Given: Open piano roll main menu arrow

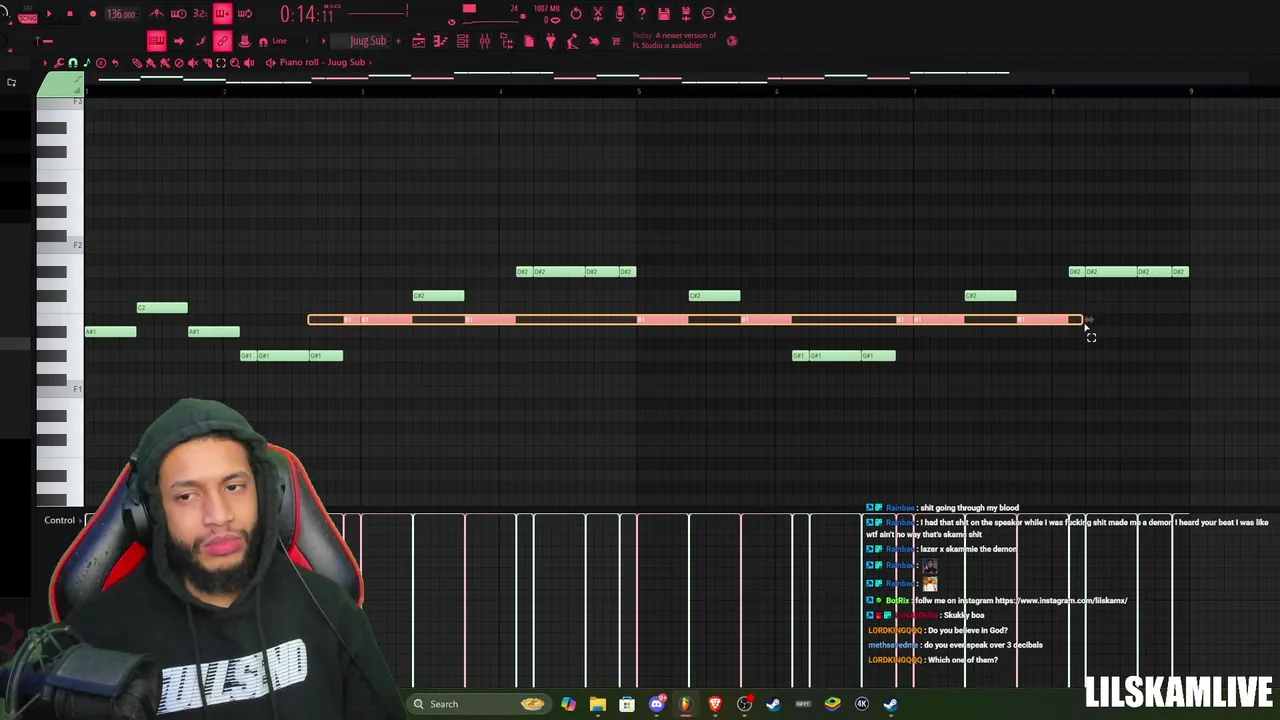Looking at the screenshot, I should pos(45,63).
